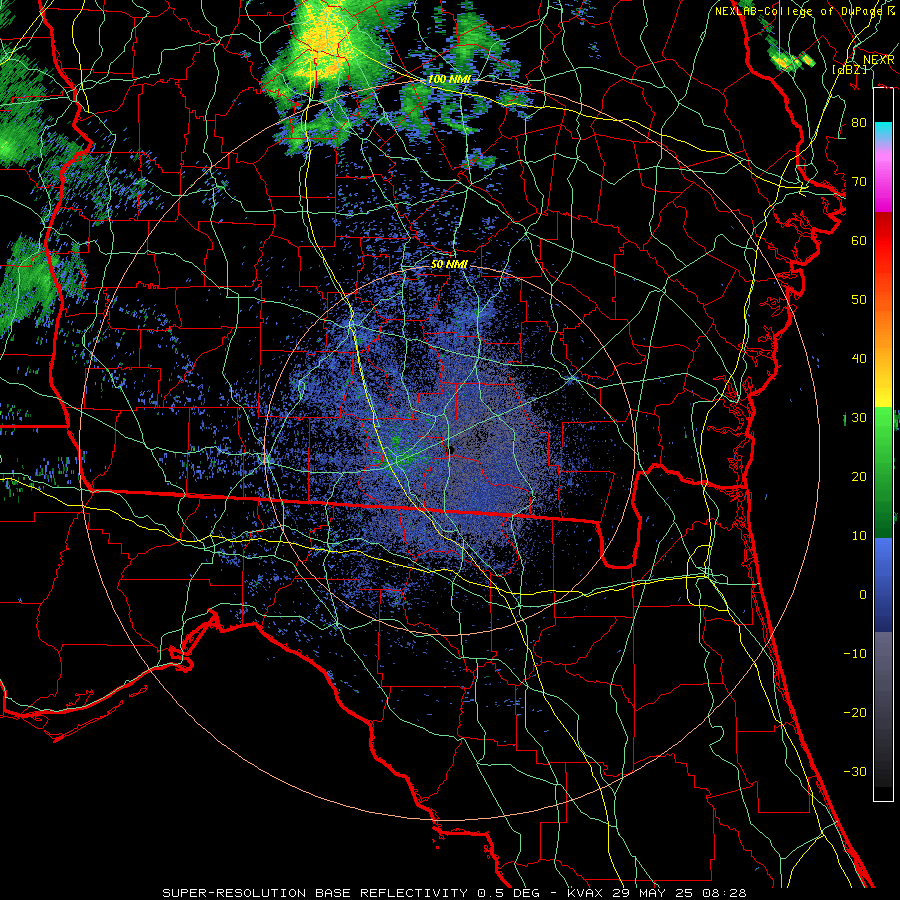The height and width of the screenshot is (900, 900).
Task: Click the 40 value on the dBZ scale
Action: tap(859, 359)
